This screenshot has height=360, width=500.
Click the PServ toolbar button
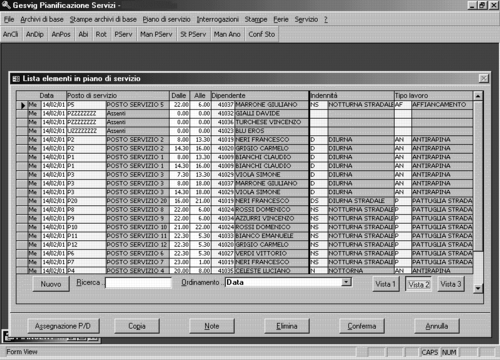123,34
